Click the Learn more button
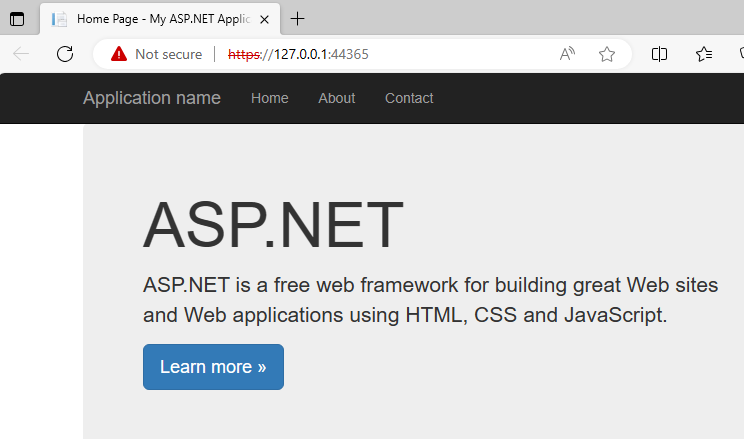The width and height of the screenshot is (744, 439). click(x=214, y=367)
